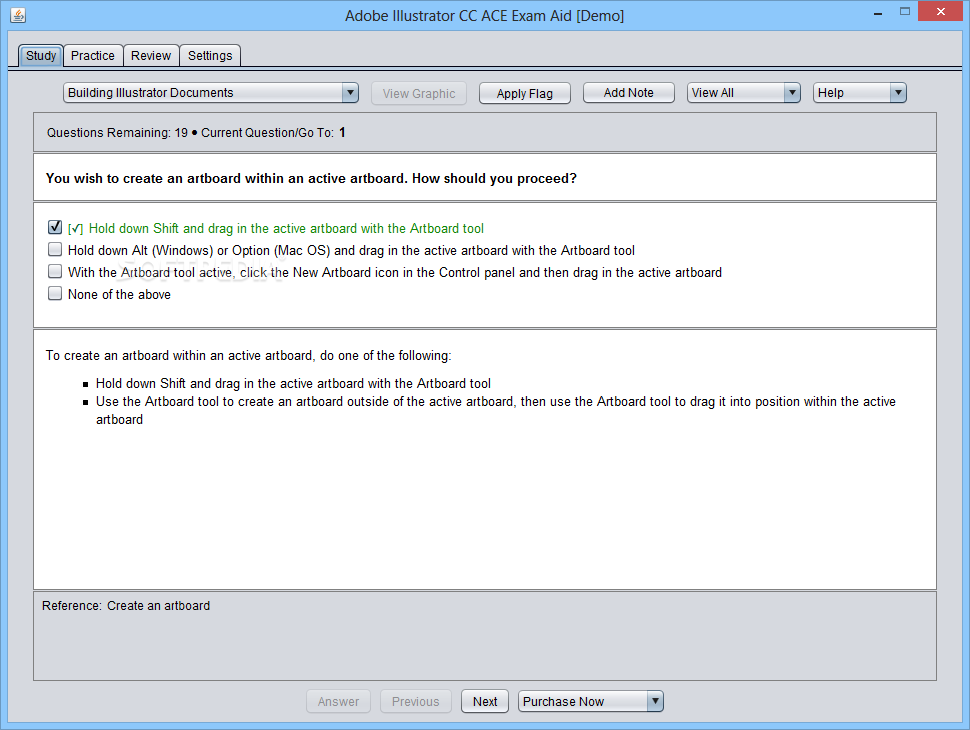Screen dimensions: 970x730
Task: Select the 'With the Artboard tool active' checkbox
Action: [55, 272]
